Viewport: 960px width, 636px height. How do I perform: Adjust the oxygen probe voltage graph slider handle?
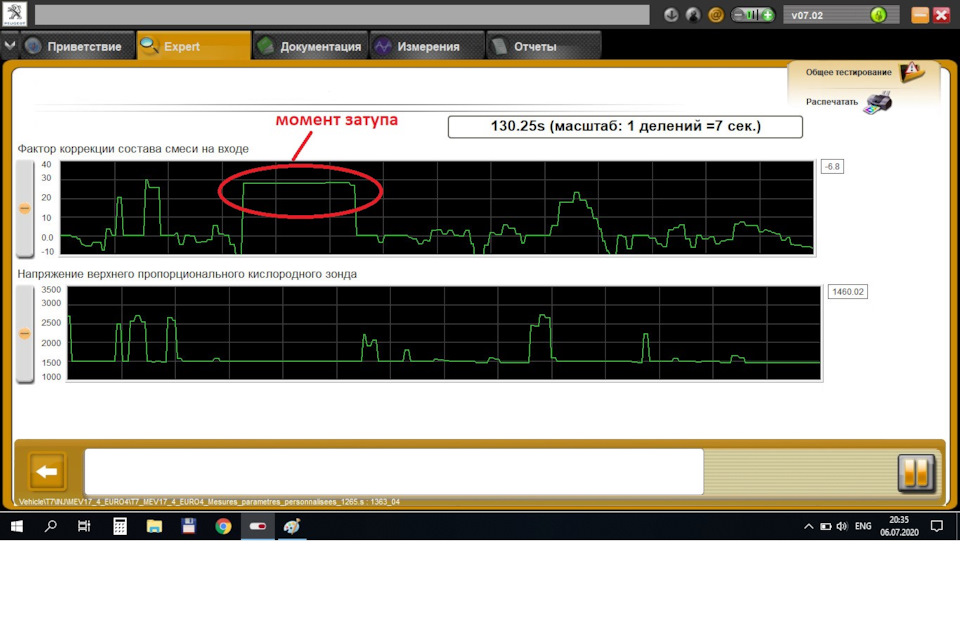tap(24, 334)
